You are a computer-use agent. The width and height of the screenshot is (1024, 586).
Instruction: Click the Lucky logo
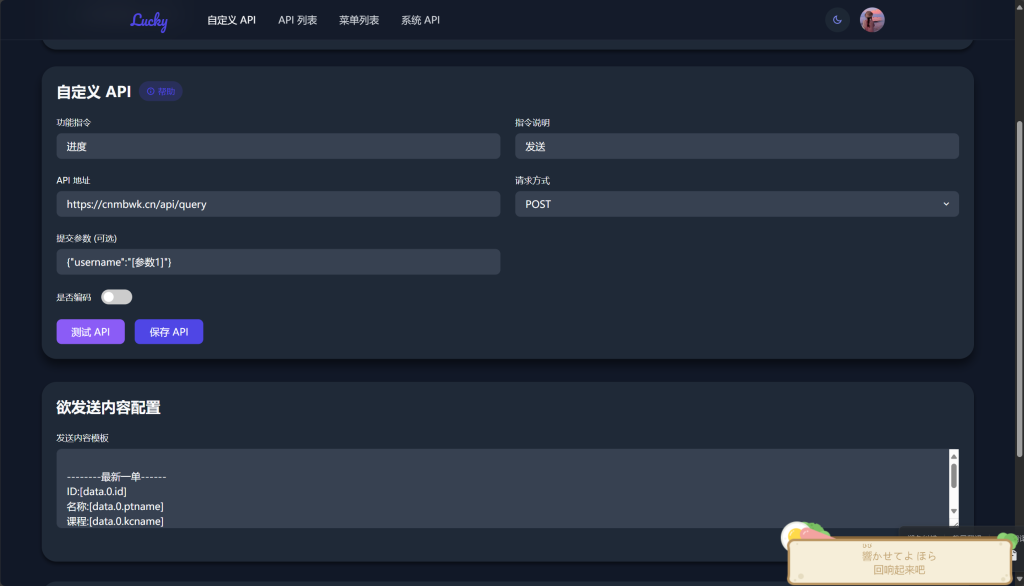(x=149, y=20)
